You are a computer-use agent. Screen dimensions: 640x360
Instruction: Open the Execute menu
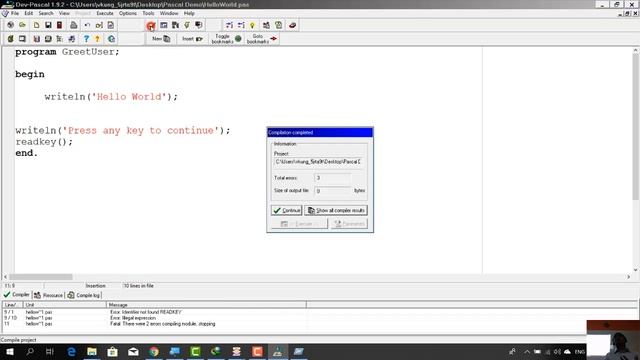105,13
